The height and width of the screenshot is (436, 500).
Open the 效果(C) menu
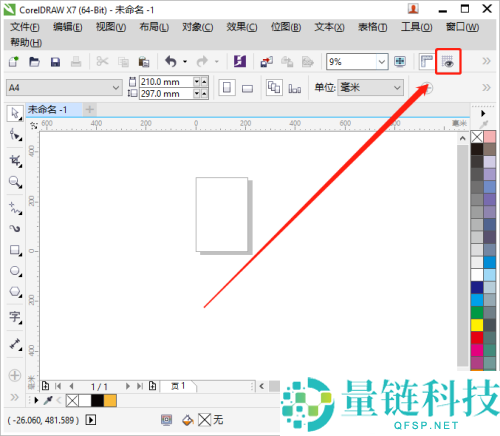pos(242,27)
